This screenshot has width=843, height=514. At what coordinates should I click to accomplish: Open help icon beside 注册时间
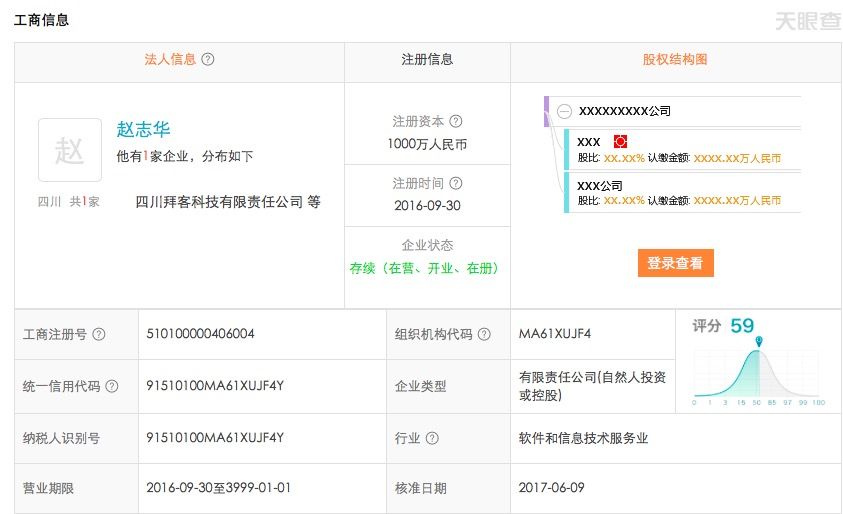[455, 183]
